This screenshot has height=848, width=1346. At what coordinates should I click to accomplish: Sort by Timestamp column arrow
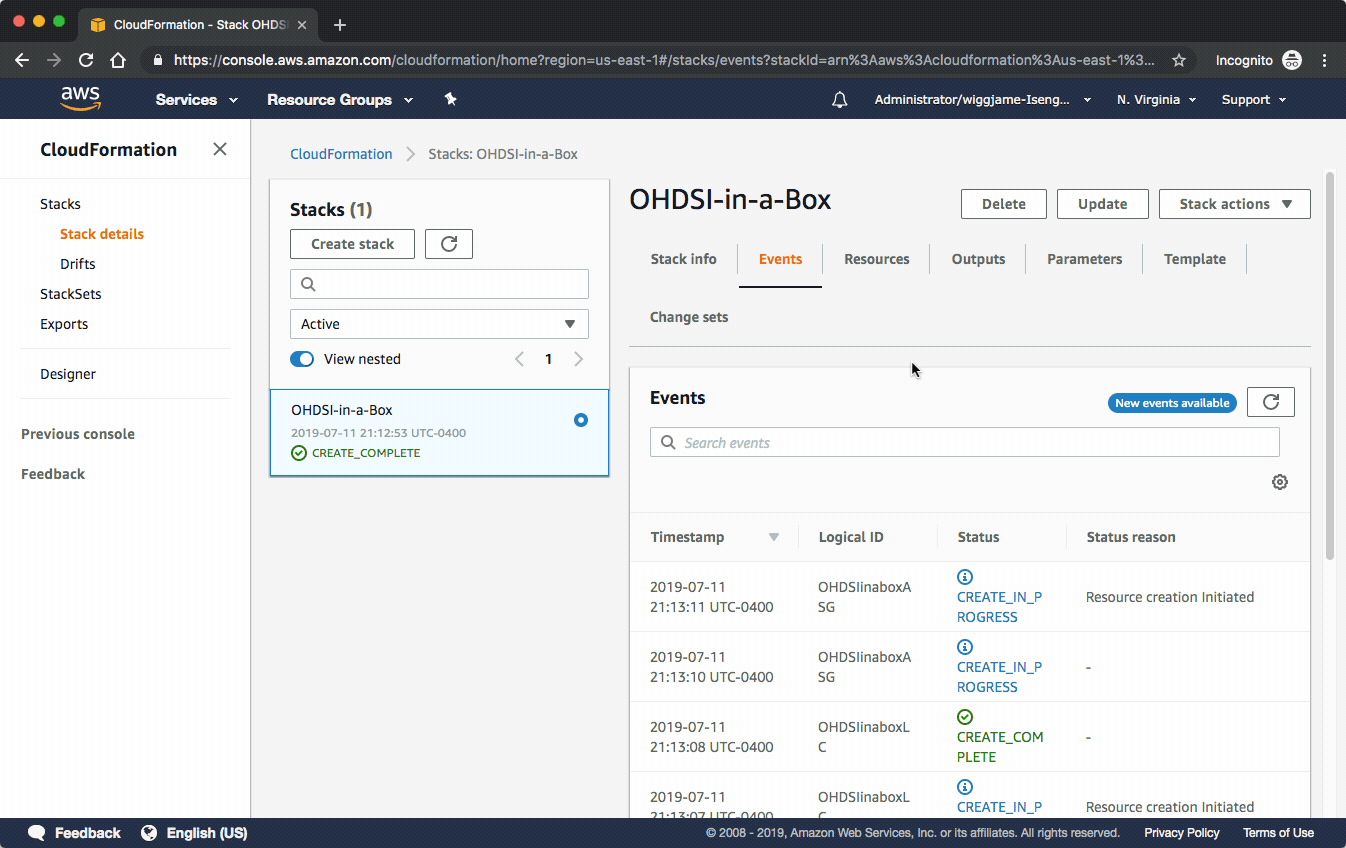(773, 537)
